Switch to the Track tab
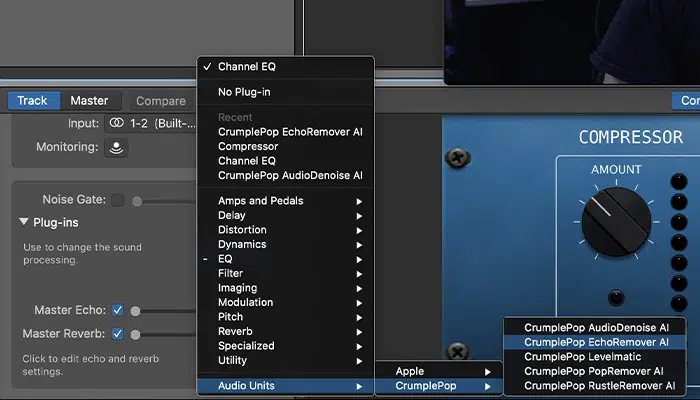The width and height of the screenshot is (700, 400). point(34,101)
